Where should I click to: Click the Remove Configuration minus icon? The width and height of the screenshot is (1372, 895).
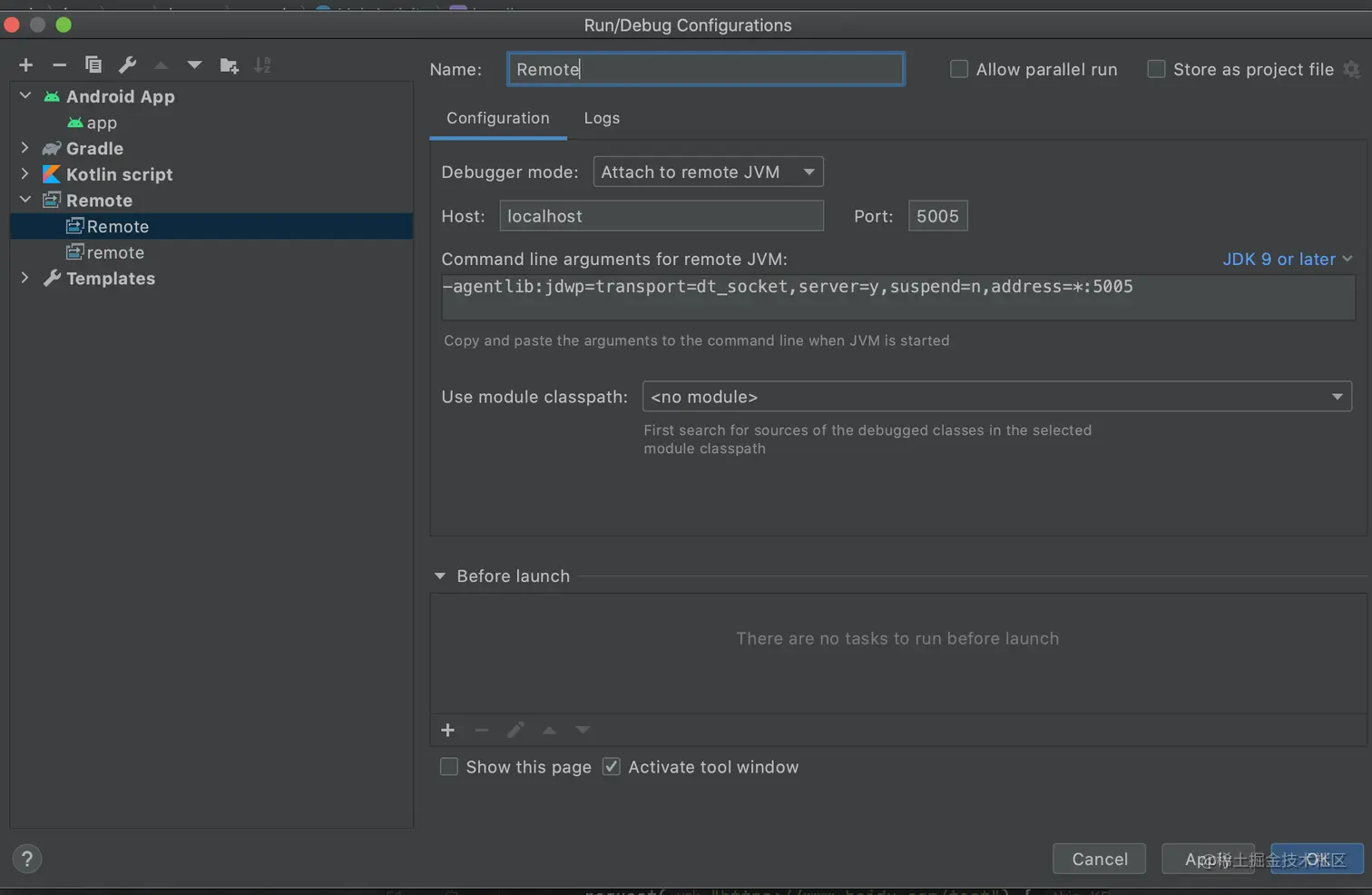click(x=59, y=64)
